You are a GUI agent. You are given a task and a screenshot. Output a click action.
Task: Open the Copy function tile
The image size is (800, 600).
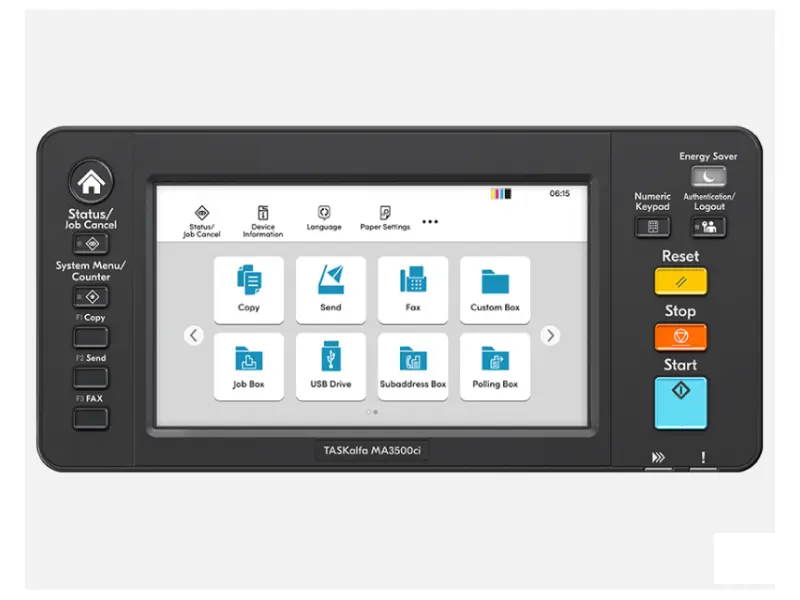pyautogui.click(x=248, y=290)
